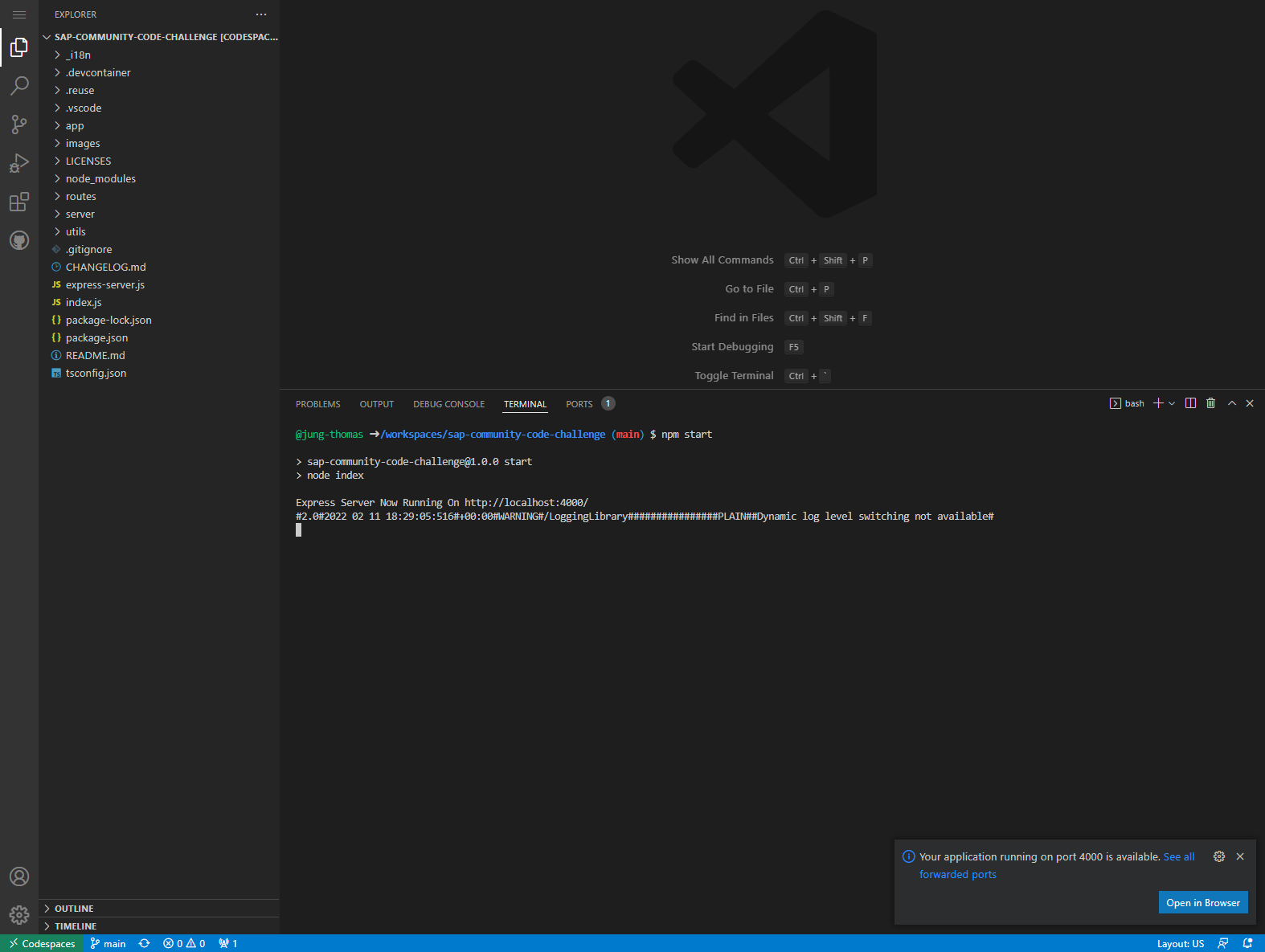This screenshot has height=952, width=1265.
Task: Open the Accounts menu icon
Action: (19, 876)
